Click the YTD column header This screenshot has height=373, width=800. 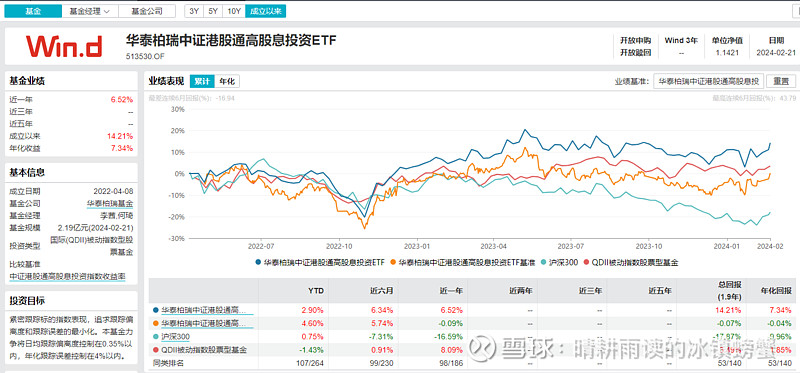click(x=316, y=291)
